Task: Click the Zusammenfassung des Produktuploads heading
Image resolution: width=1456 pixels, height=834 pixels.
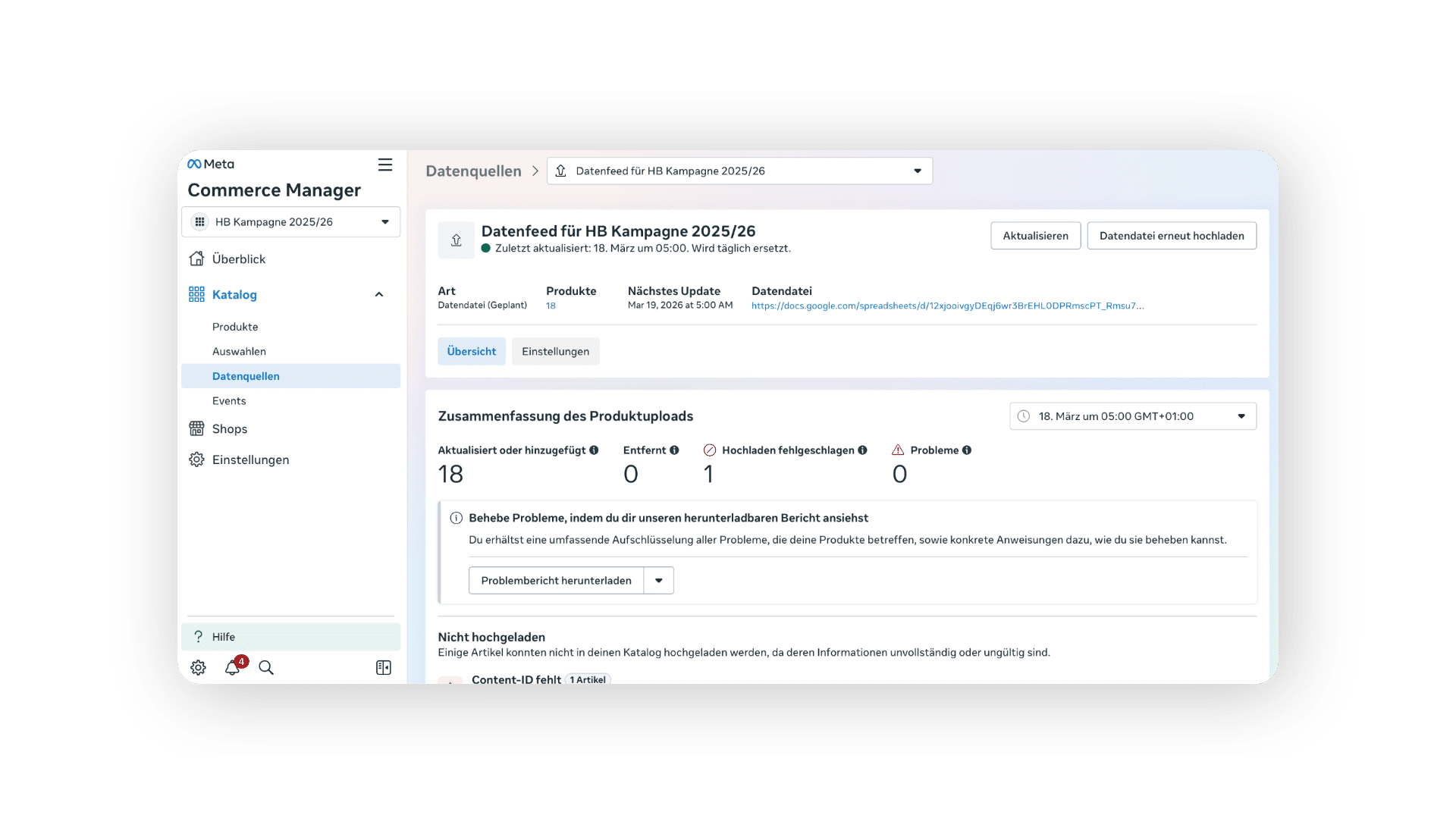Action: (x=566, y=416)
